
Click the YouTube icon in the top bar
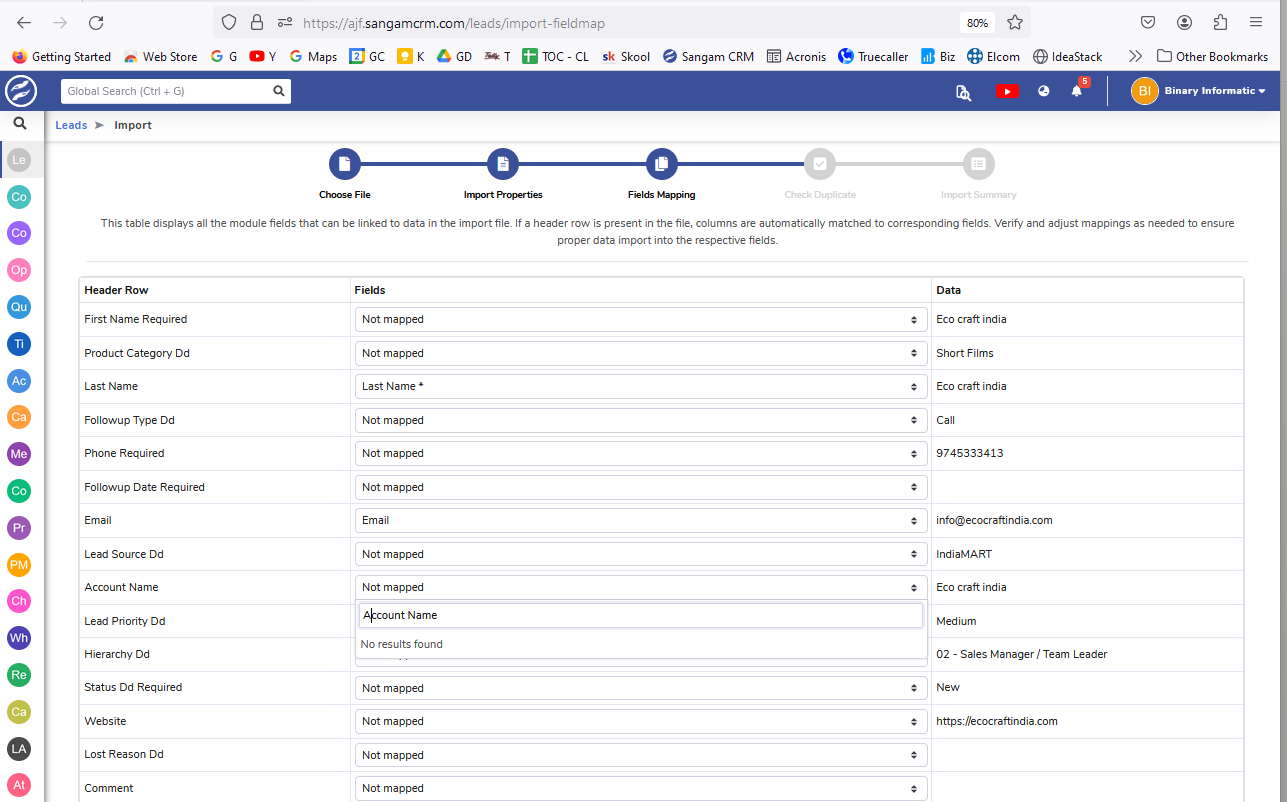click(1007, 91)
